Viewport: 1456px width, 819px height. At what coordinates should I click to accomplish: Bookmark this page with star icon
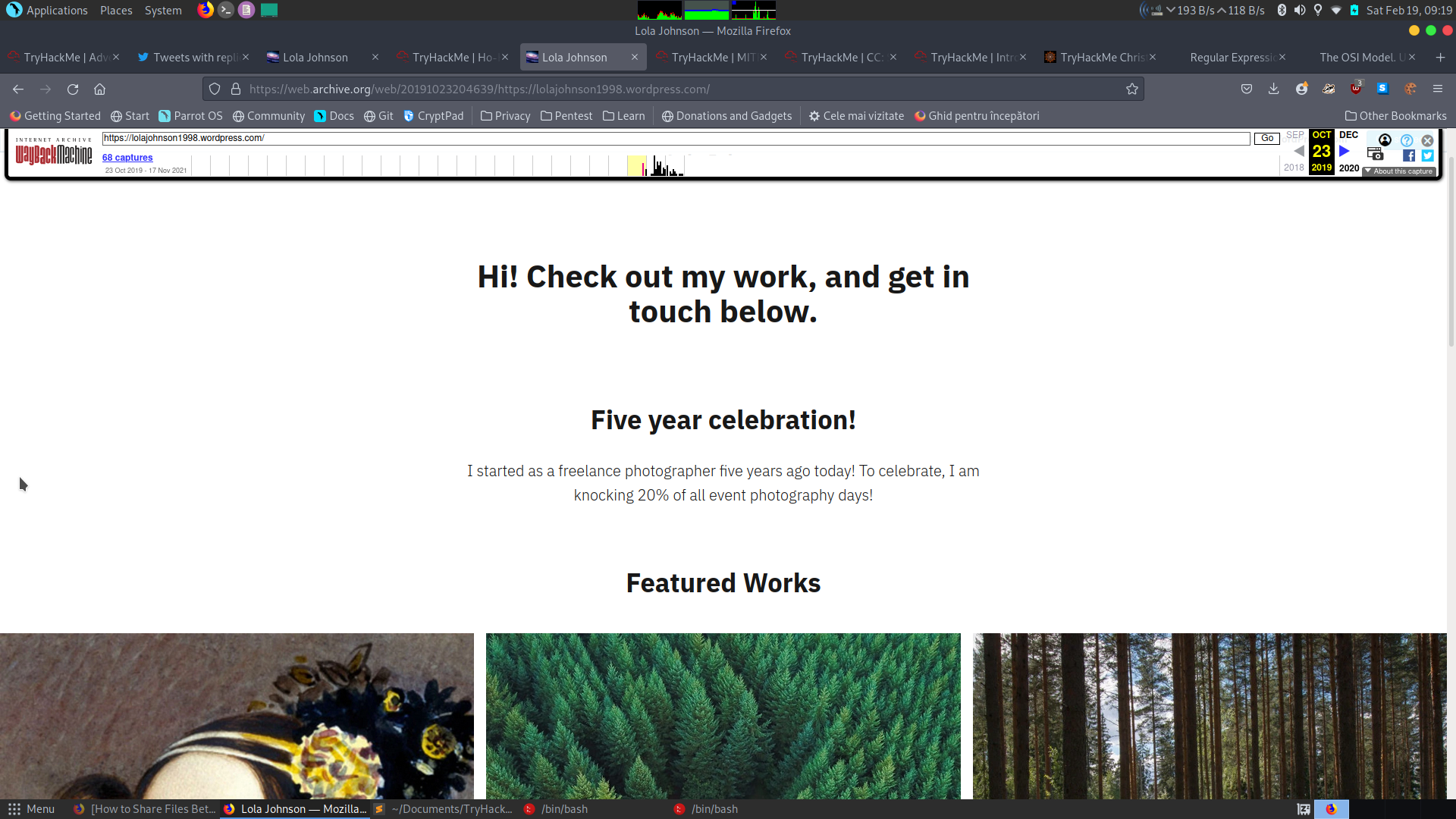pyautogui.click(x=1131, y=89)
